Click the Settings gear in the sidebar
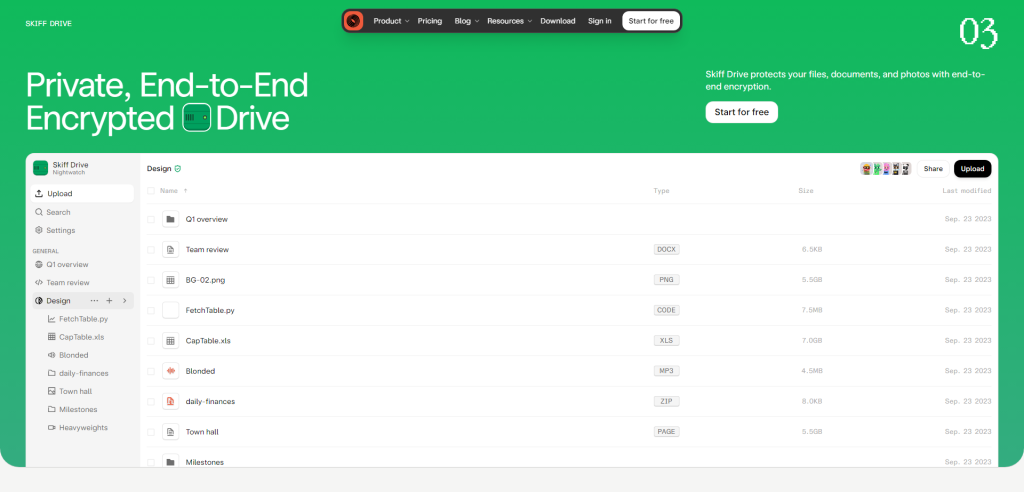 click(x=39, y=230)
